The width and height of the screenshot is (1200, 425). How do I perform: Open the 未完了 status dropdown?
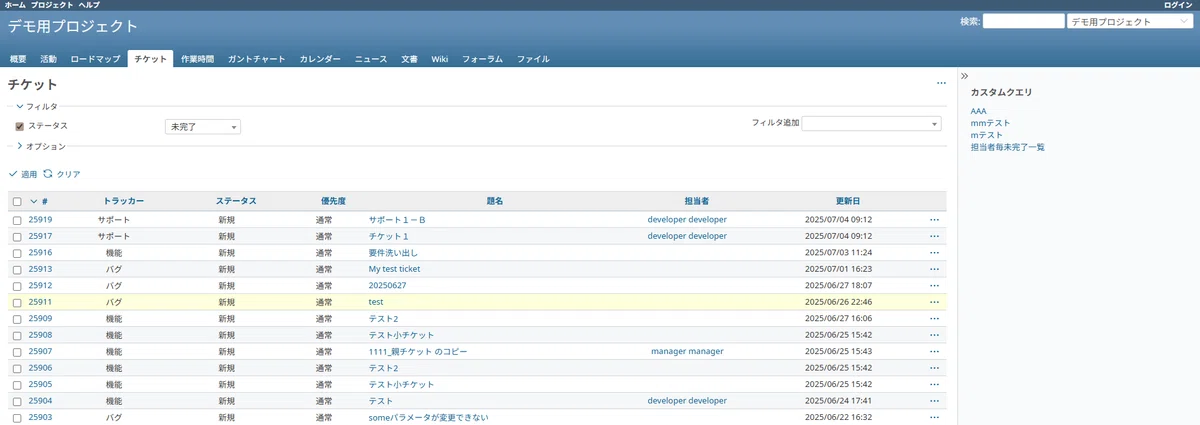(203, 127)
